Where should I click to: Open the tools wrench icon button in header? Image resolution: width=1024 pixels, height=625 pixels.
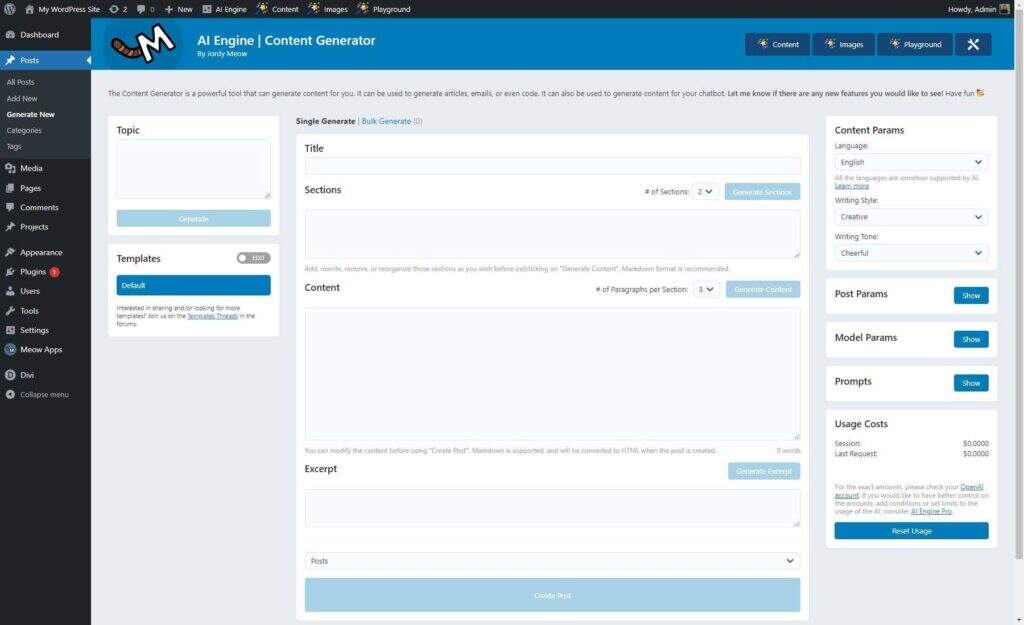[x=973, y=44]
